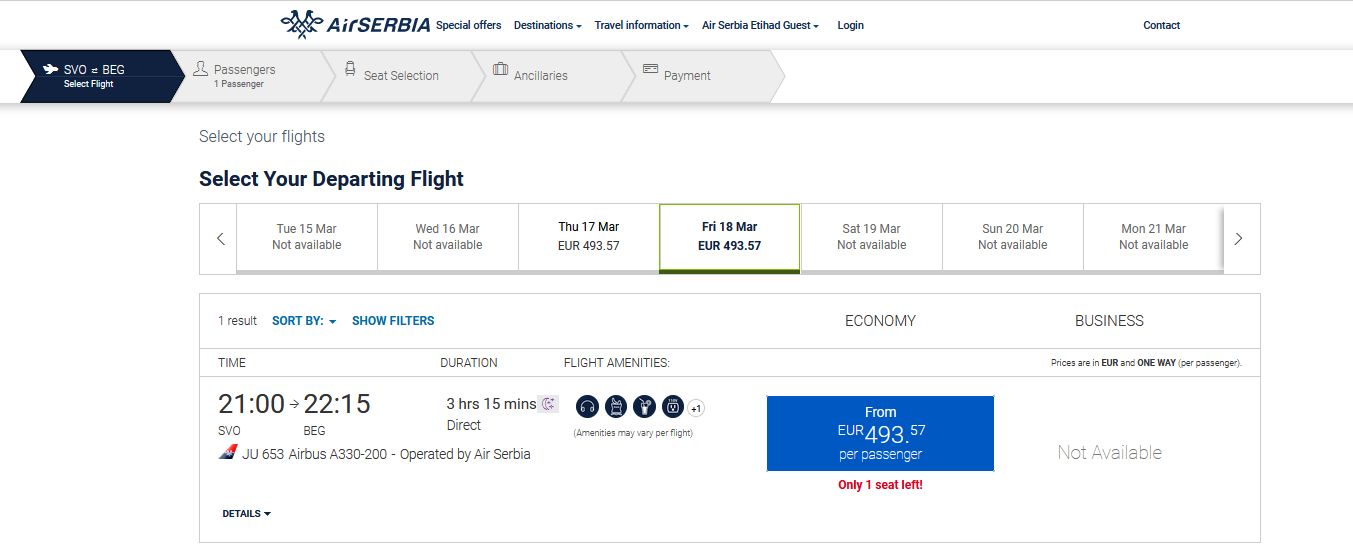
Task: Expand the flight DETAILS section
Action: [x=246, y=514]
